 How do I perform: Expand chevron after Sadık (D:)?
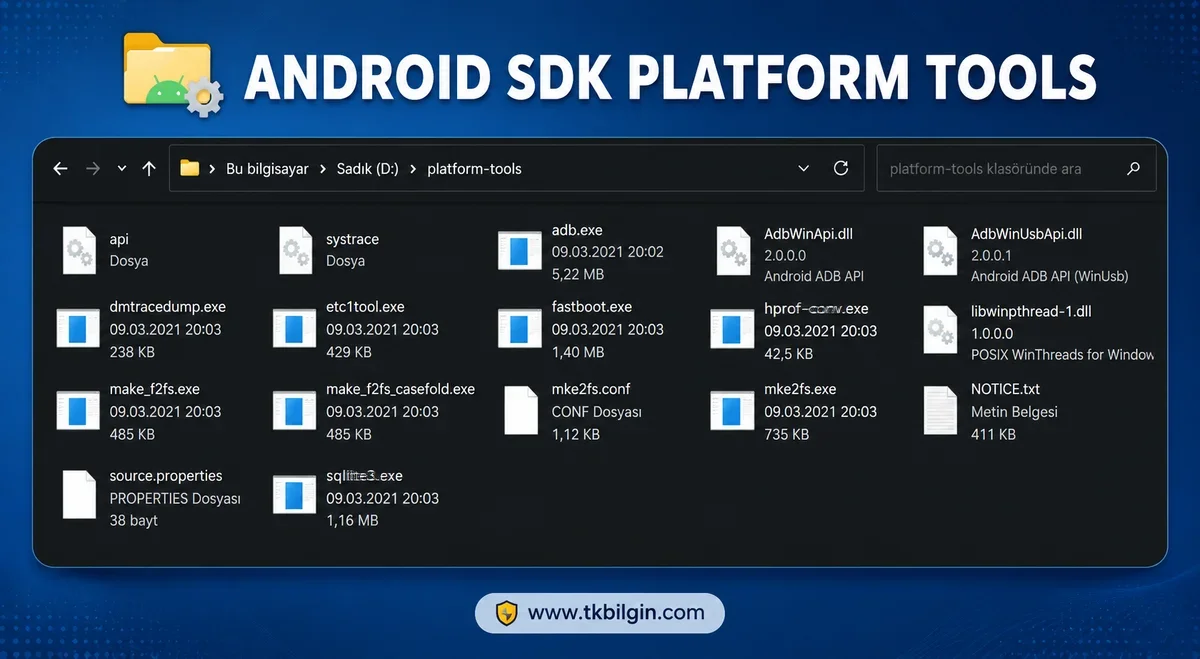click(x=414, y=169)
